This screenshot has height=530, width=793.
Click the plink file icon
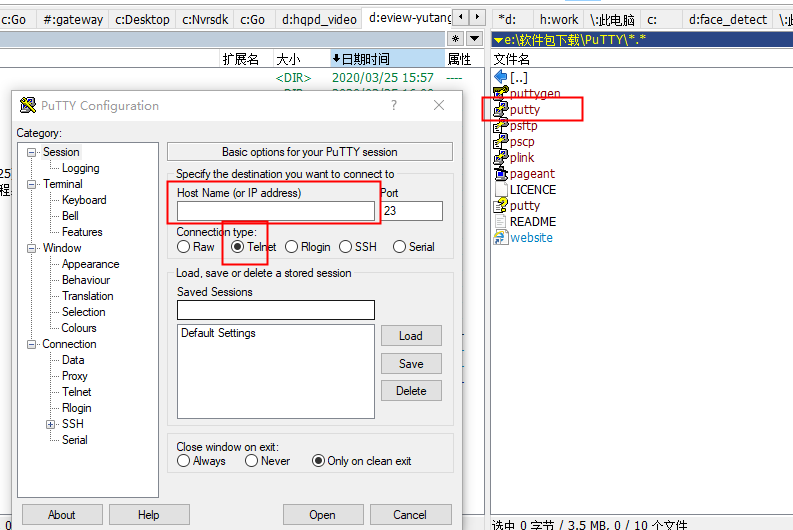click(x=501, y=158)
